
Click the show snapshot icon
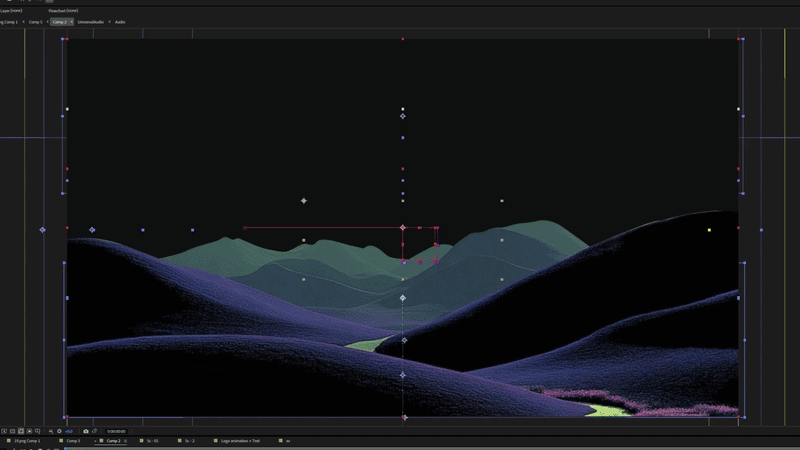click(x=94, y=431)
